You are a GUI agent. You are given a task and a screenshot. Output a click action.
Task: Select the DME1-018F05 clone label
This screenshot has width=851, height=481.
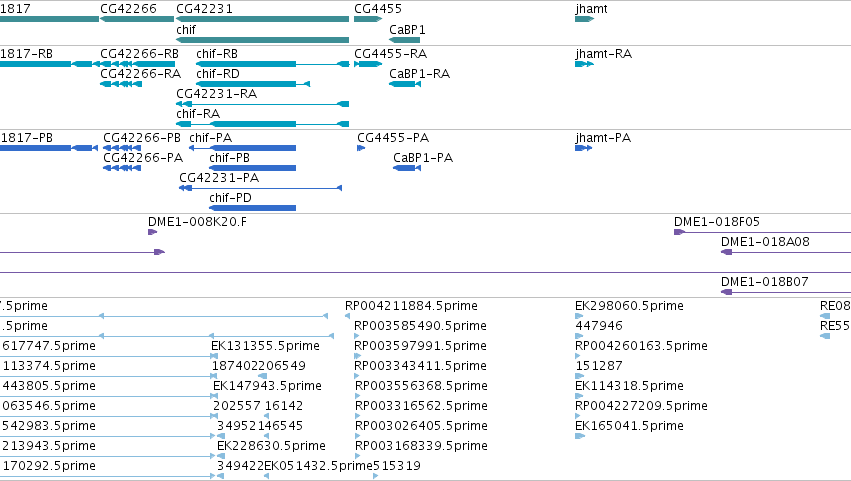pyautogui.click(x=716, y=222)
